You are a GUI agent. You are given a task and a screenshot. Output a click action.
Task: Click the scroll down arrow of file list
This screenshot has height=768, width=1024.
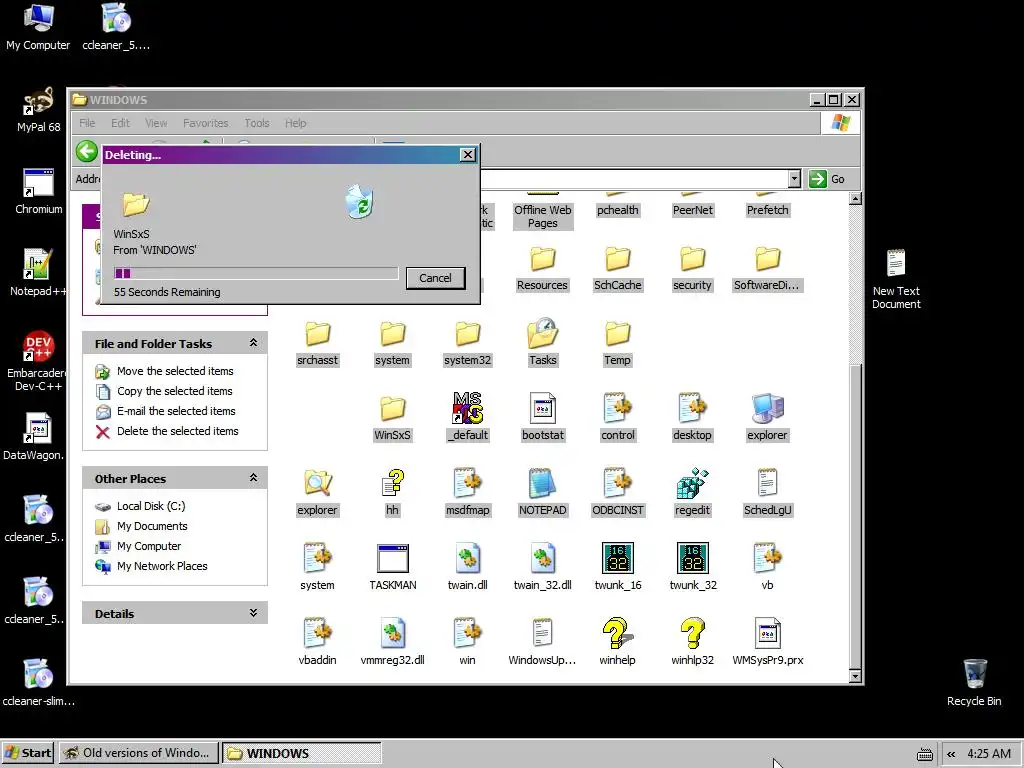(x=855, y=677)
